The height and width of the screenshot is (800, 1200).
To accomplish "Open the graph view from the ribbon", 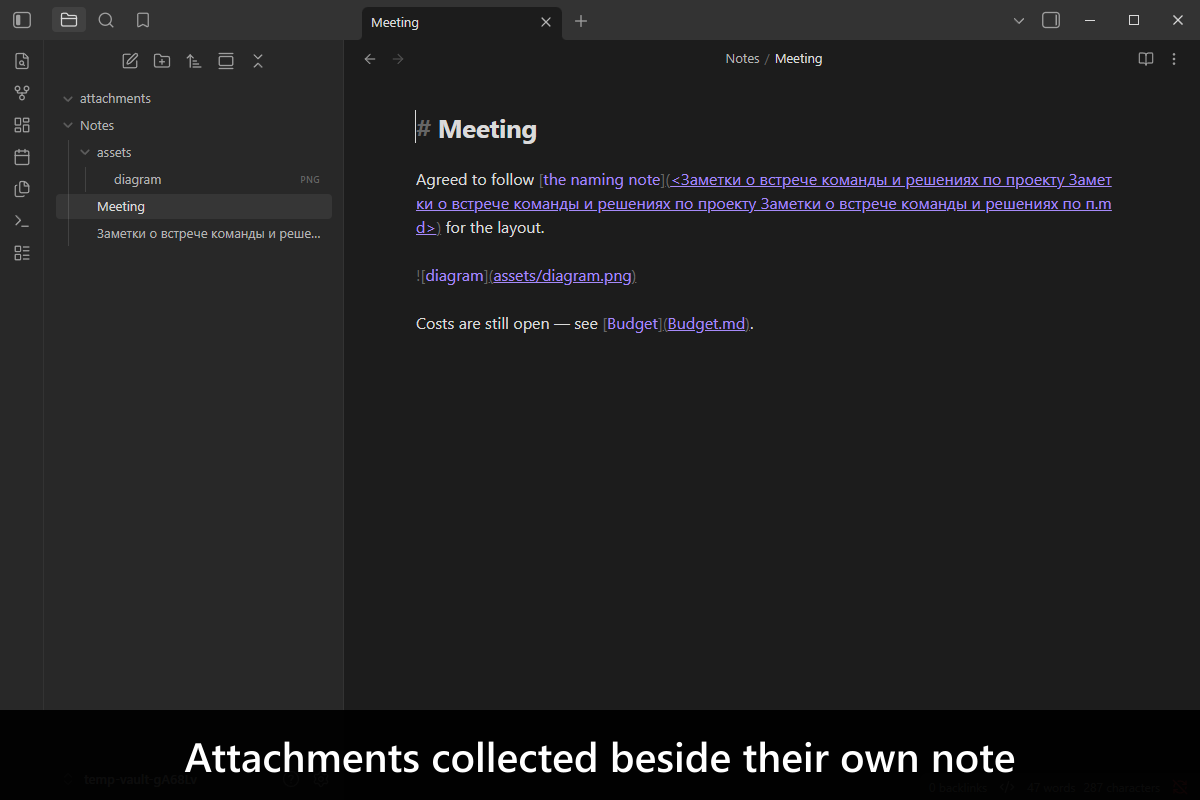I will click(x=22, y=93).
